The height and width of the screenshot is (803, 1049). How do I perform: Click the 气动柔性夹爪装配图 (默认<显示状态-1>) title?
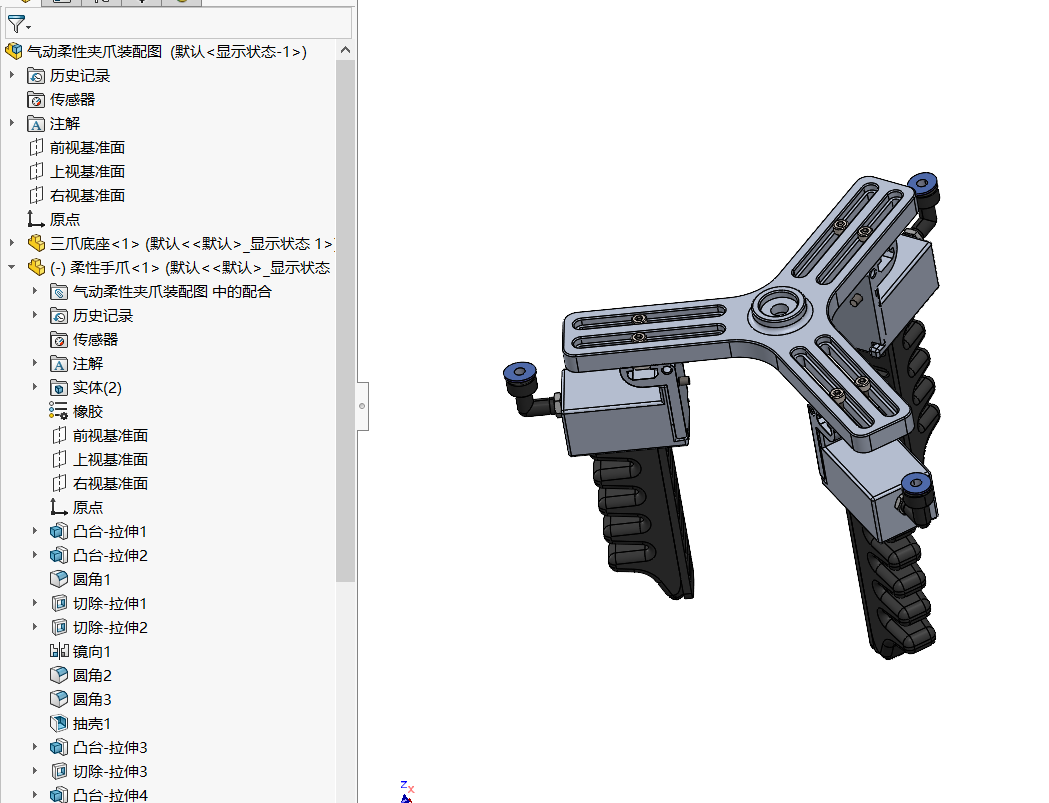[x=167, y=52]
